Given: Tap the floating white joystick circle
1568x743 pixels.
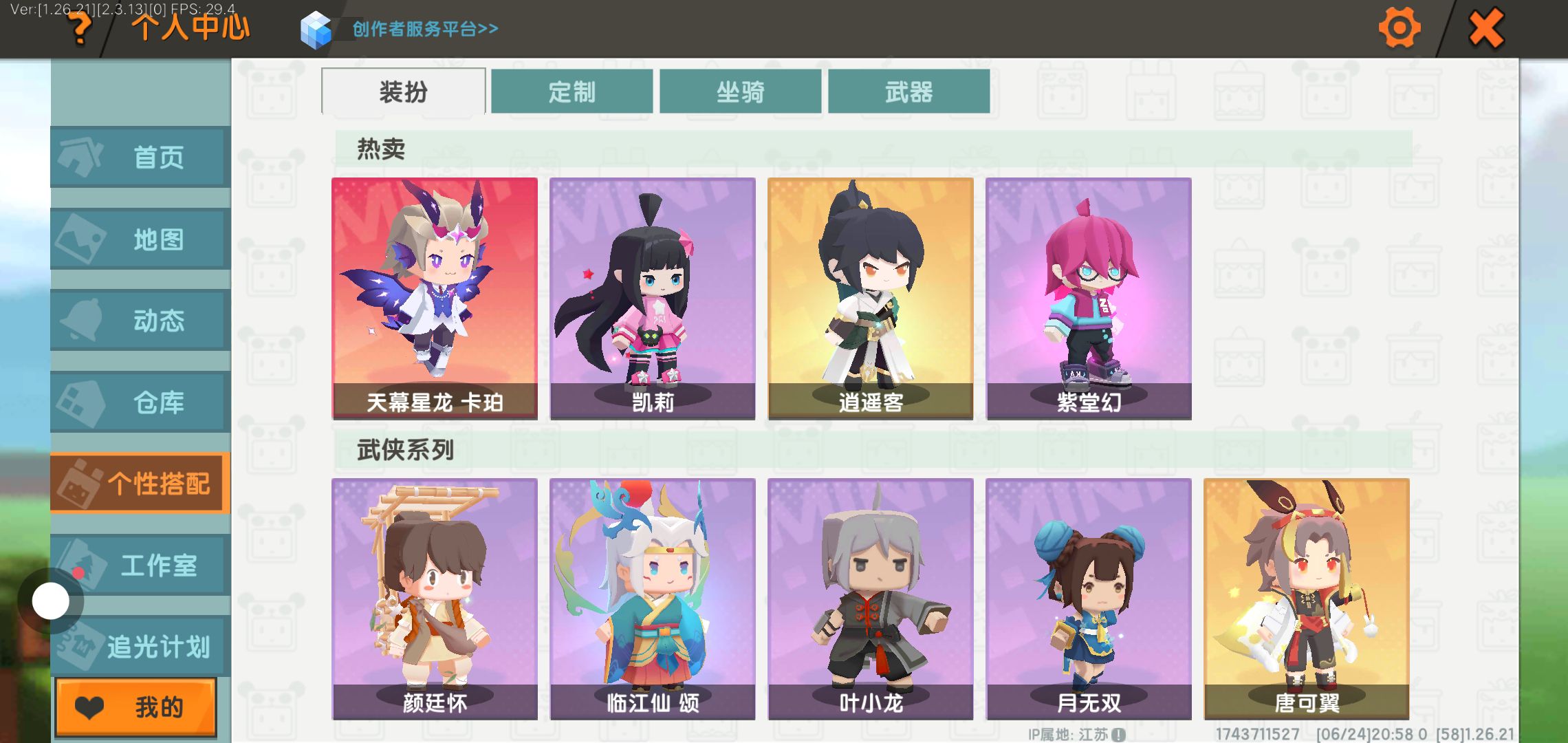Looking at the screenshot, I should (x=50, y=601).
